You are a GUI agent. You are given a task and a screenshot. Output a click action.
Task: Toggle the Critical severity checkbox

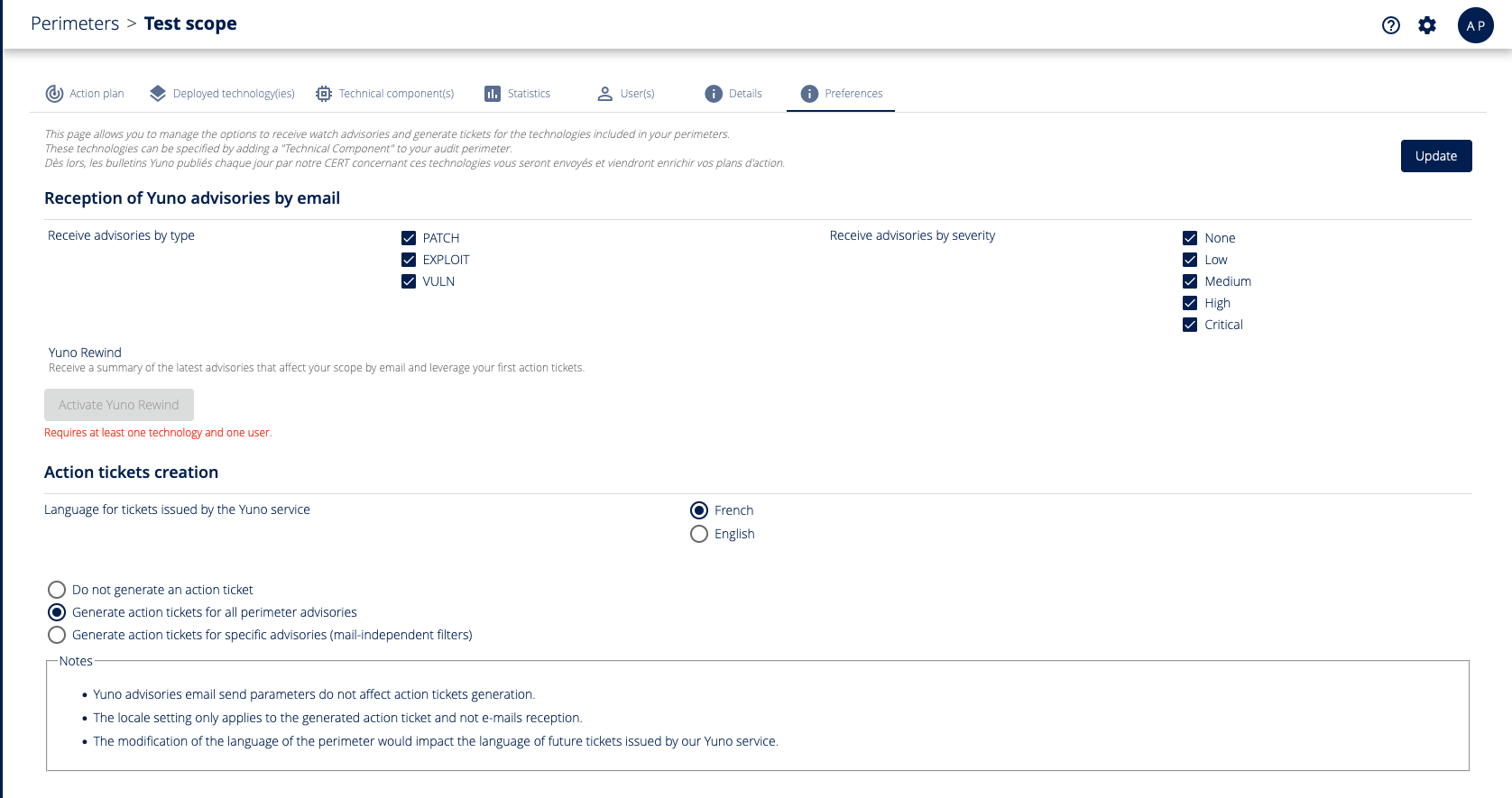click(1190, 325)
